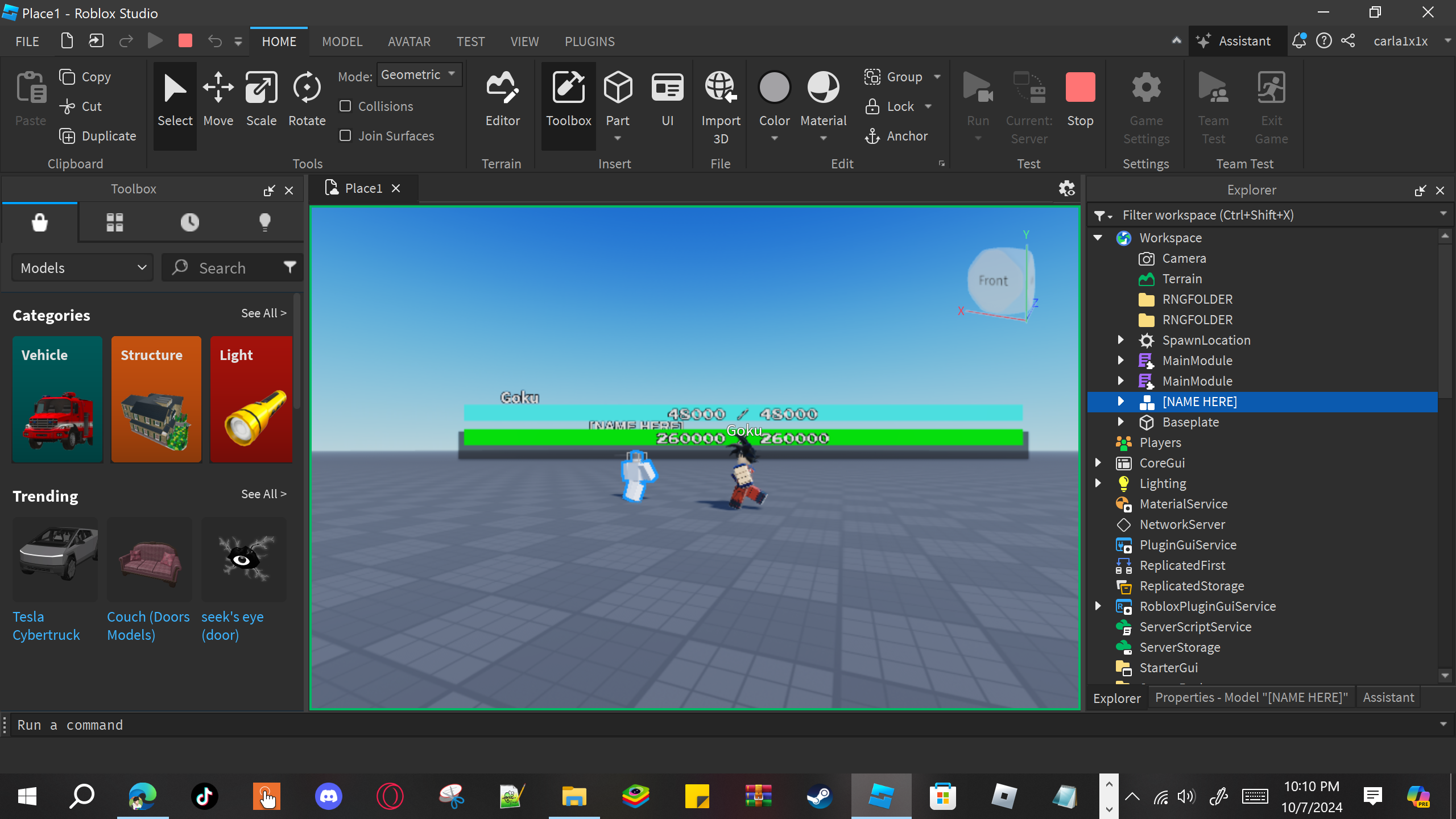Screen dimensions: 1456x819
Task: Enable the Collisions checkbox
Action: click(345, 106)
